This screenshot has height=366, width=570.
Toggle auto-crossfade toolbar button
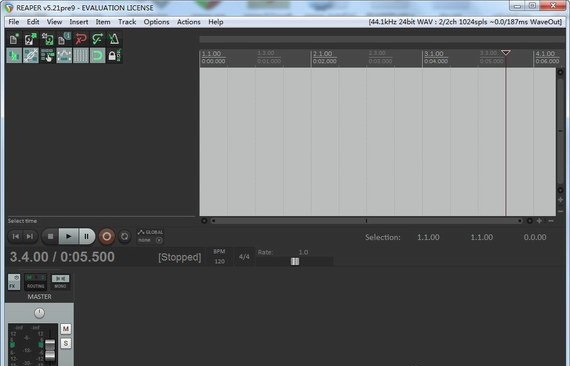pyautogui.click(x=14, y=56)
